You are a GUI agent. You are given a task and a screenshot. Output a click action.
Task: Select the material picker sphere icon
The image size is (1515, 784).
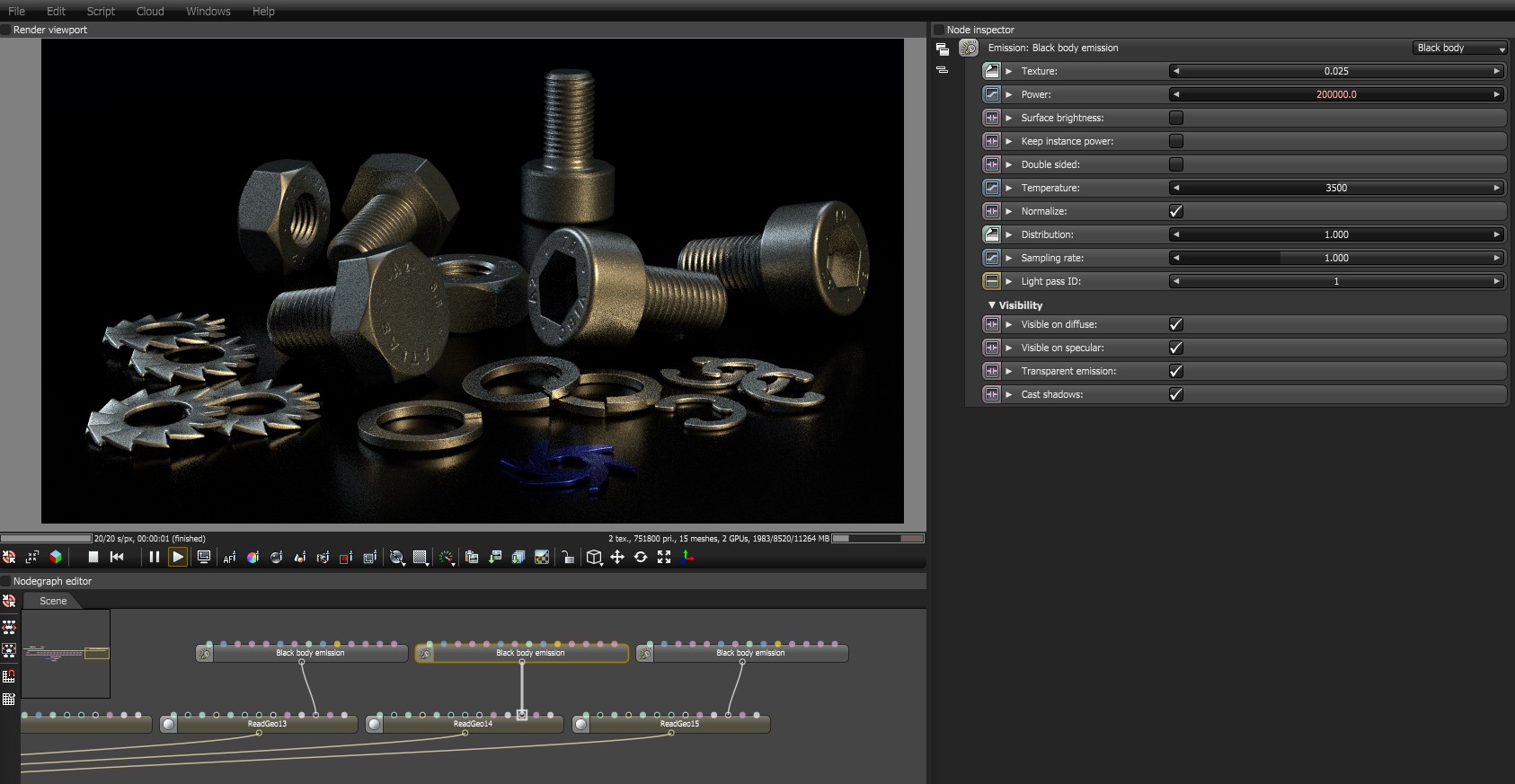click(x=276, y=558)
